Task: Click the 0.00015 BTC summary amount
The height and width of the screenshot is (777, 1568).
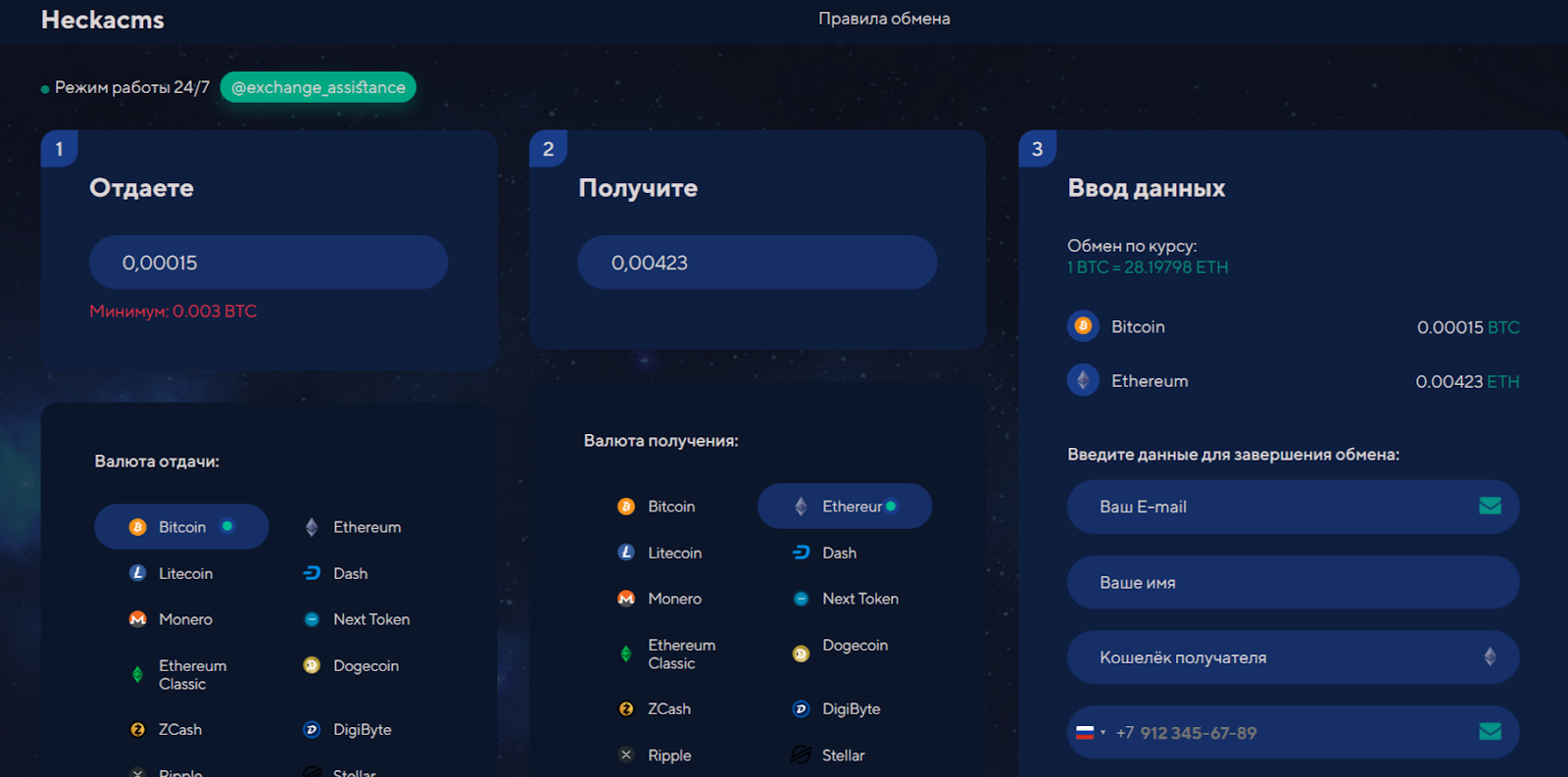Action: point(1468,327)
